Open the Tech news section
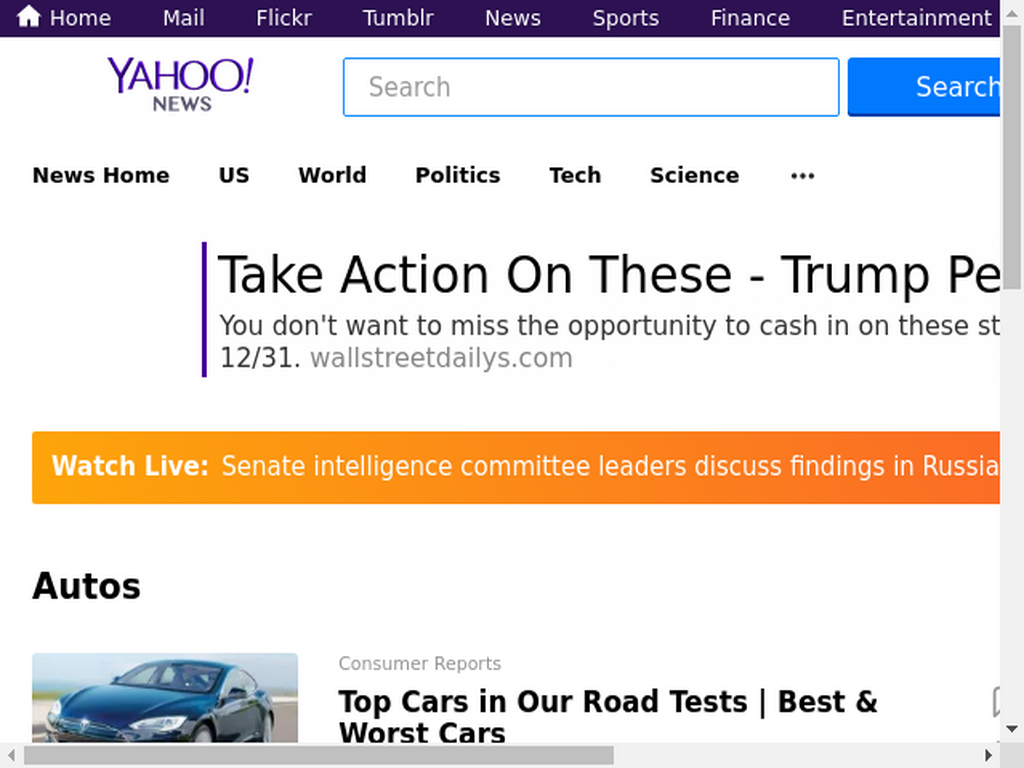Image resolution: width=1024 pixels, height=768 pixels. tap(575, 175)
